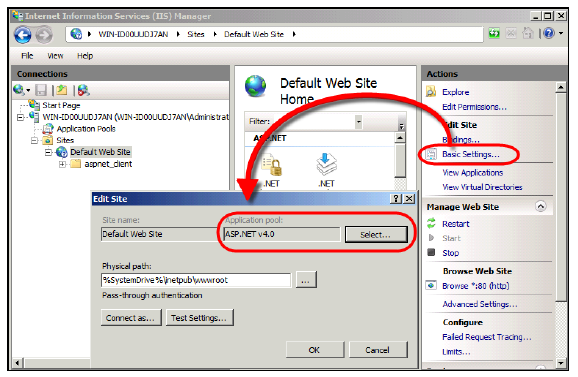Click View Applications link
The height and width of the screenshot is (377, 578).
pos(473,172)
